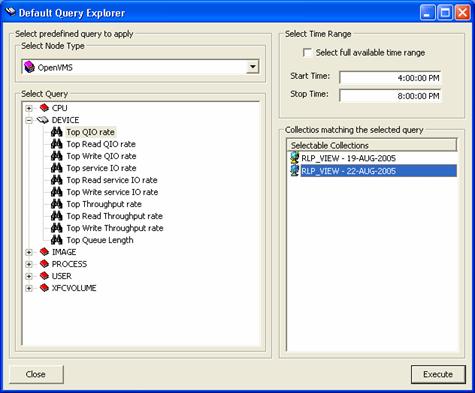Click the Selectable Collections column header
Viewport: 475px width, 393px height.
(372, 145)
